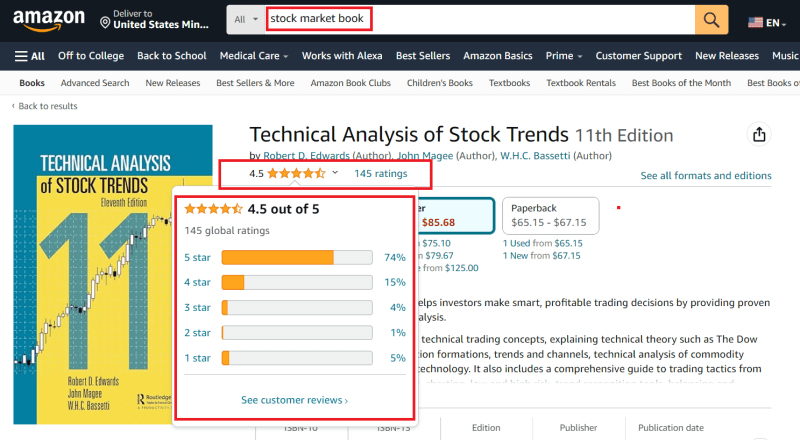Image resolution: width=800 pixels, height=440 pixels.
Task: Click the deliver-to location pin icon
Action: [x=106, y=21]
